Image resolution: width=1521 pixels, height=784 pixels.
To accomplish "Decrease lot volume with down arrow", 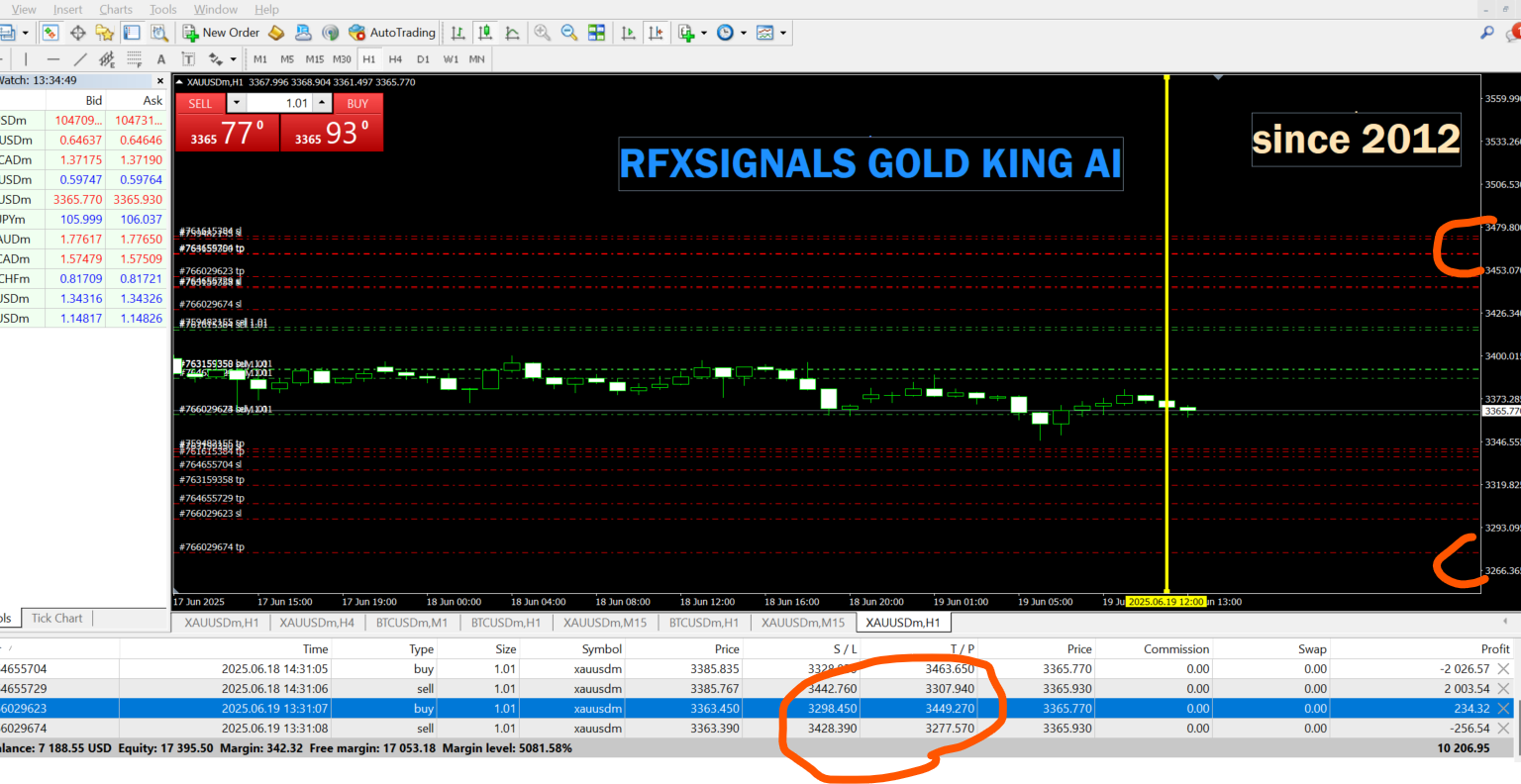I will pos(236,103).
